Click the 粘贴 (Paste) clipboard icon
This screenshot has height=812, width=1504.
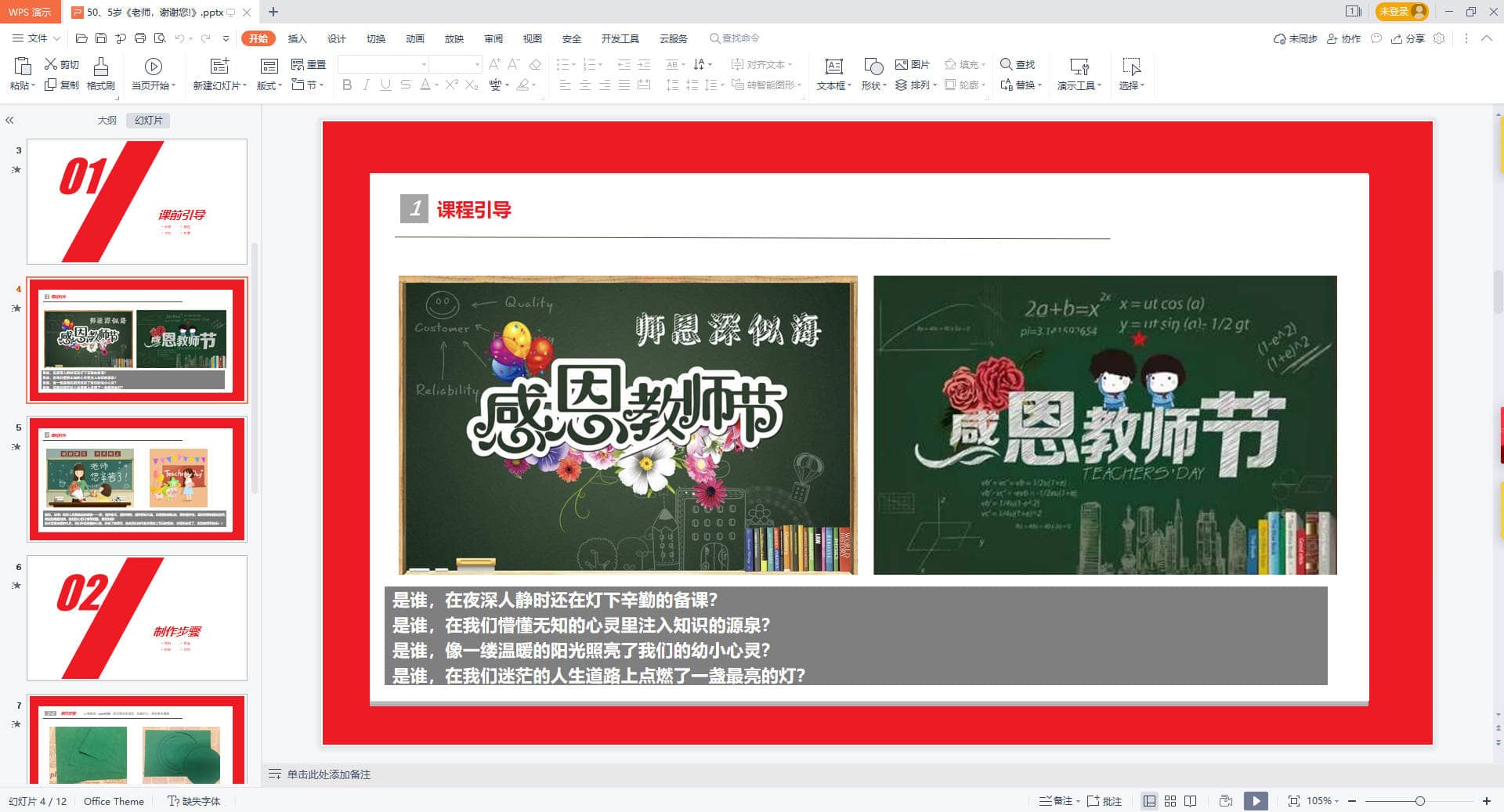pyautogui.click(x=23, y=67)
